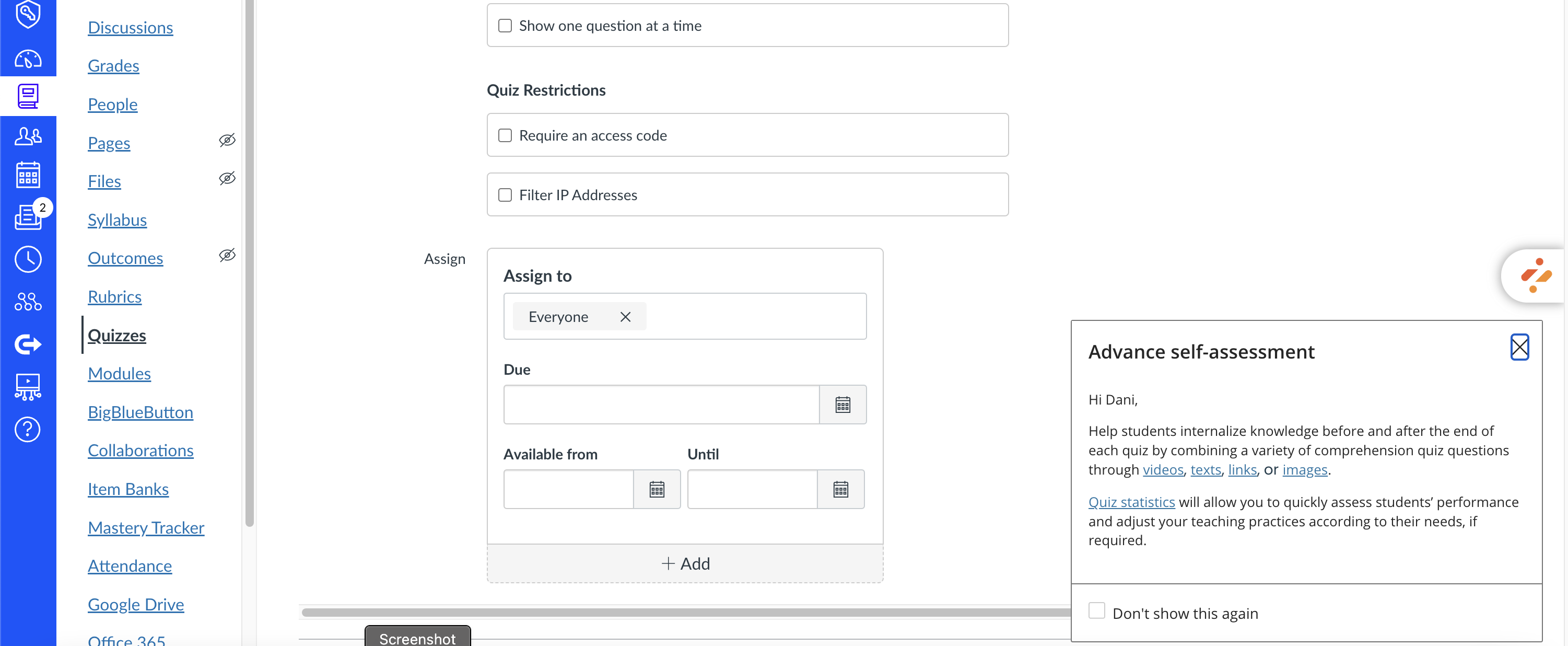
Task: Open the Available from calendar picker
Action: coord(656,489)
